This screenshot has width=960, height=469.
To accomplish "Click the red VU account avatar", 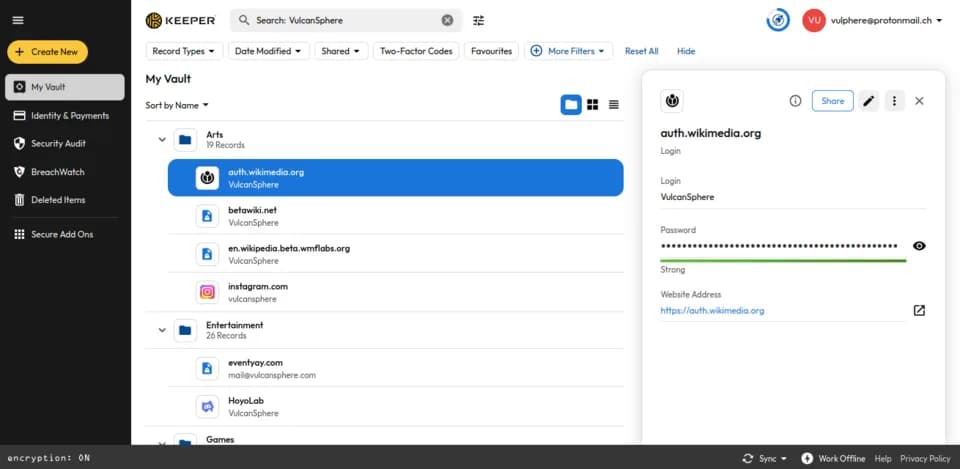I will tap(814, 20).
